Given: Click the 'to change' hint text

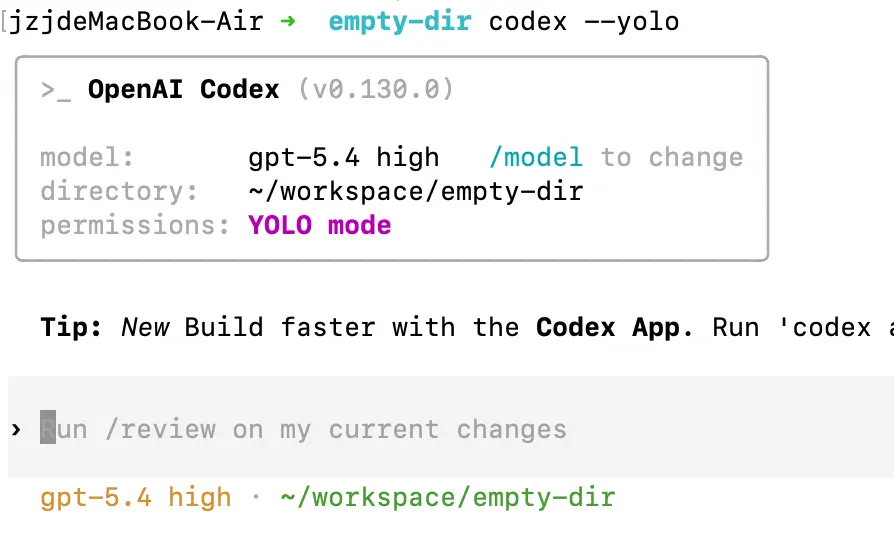Looking at the screenshot, I should click(x=672, y=157).
